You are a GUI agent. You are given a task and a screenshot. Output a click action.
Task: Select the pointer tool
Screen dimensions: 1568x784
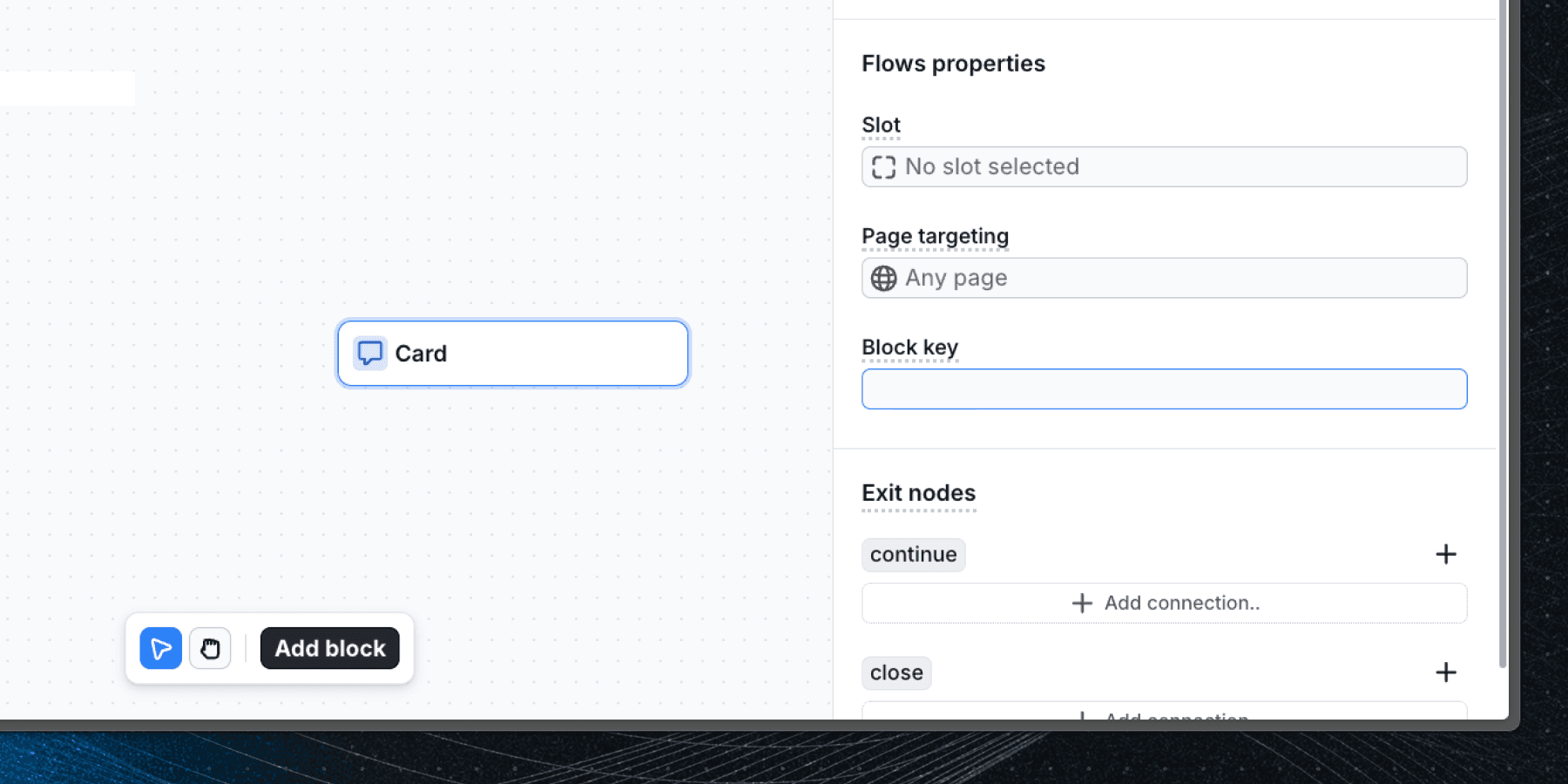(x=160, y=648)
